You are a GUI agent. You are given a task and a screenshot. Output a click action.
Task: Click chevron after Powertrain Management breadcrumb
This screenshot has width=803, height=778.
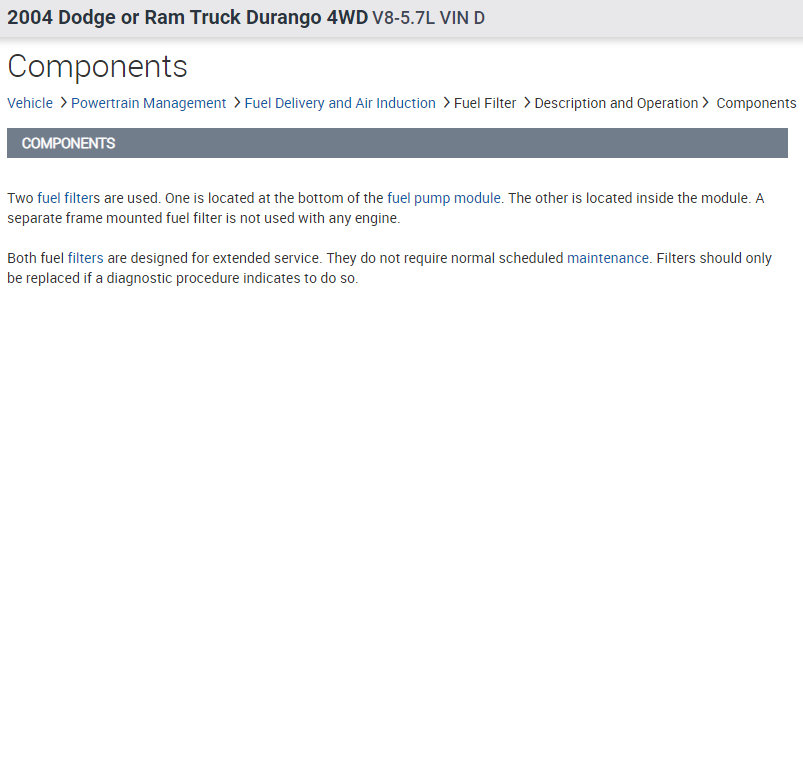[237, 103]
